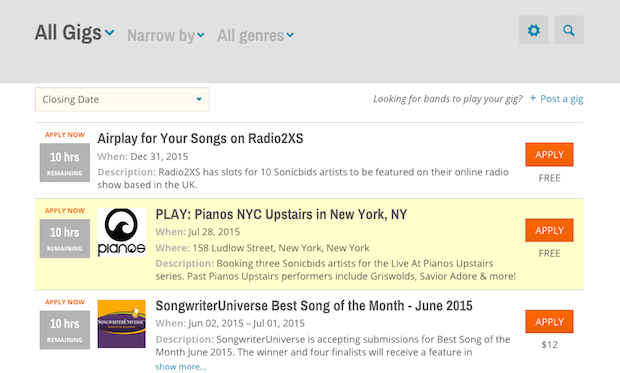Screen dimensions: 620x373
Task: Click the date Dec 31, 2015
Action: 159,157
